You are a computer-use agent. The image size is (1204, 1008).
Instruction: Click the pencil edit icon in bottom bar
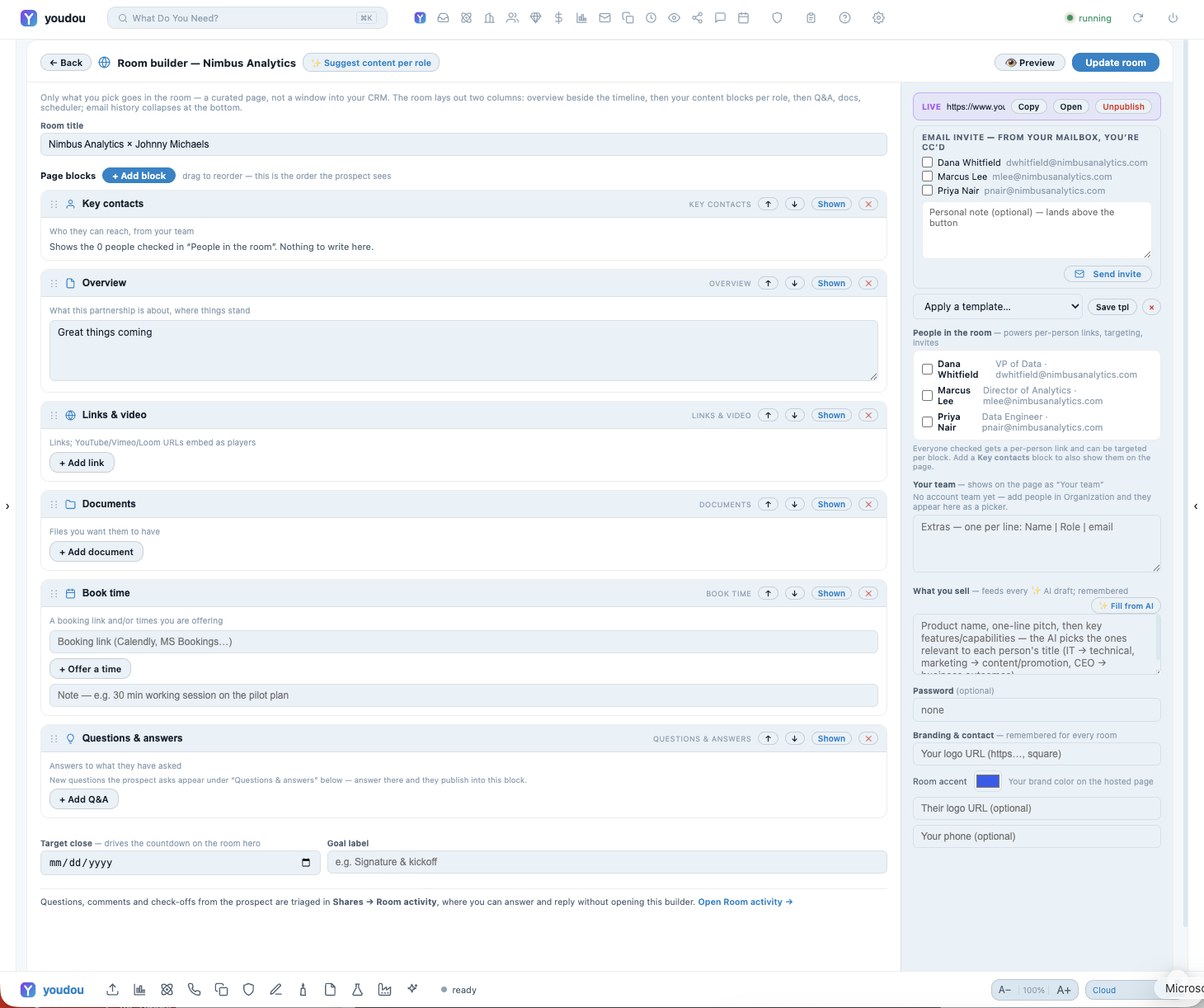[x=275, y=990]
